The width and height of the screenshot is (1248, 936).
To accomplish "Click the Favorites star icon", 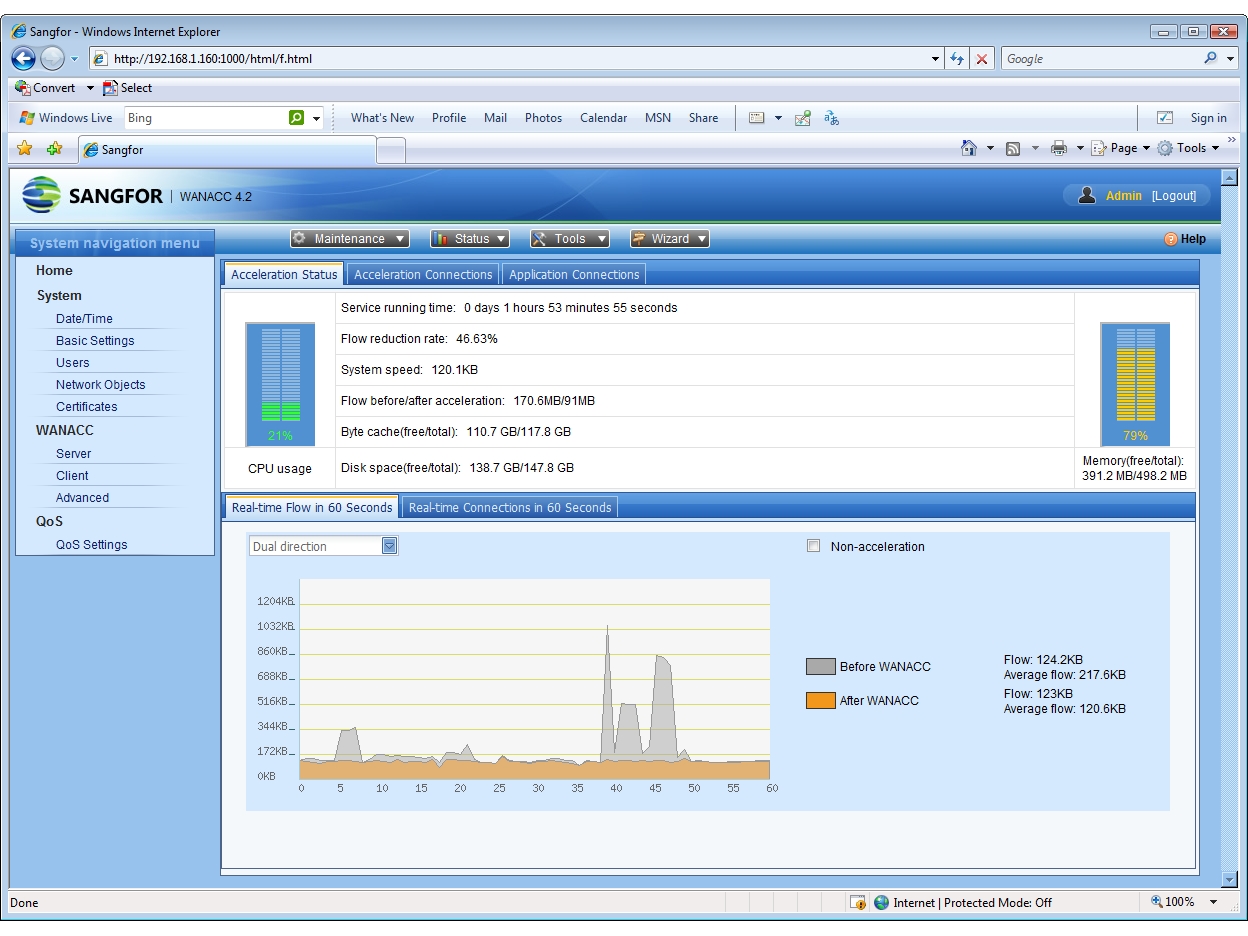I will 25,148.
